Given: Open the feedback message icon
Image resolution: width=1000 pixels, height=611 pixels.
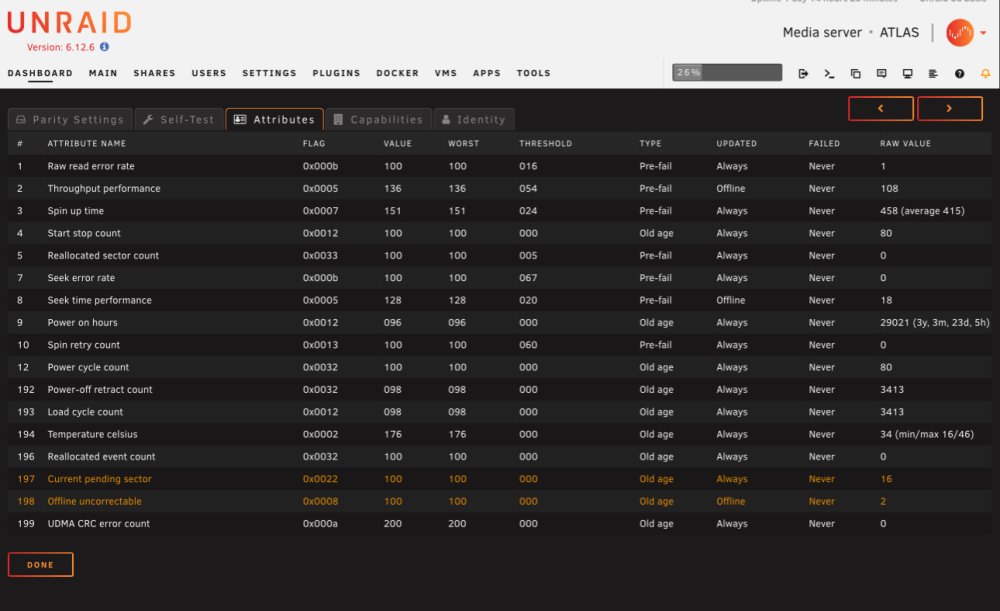Looking at the screenshot, I should (881, 73).
